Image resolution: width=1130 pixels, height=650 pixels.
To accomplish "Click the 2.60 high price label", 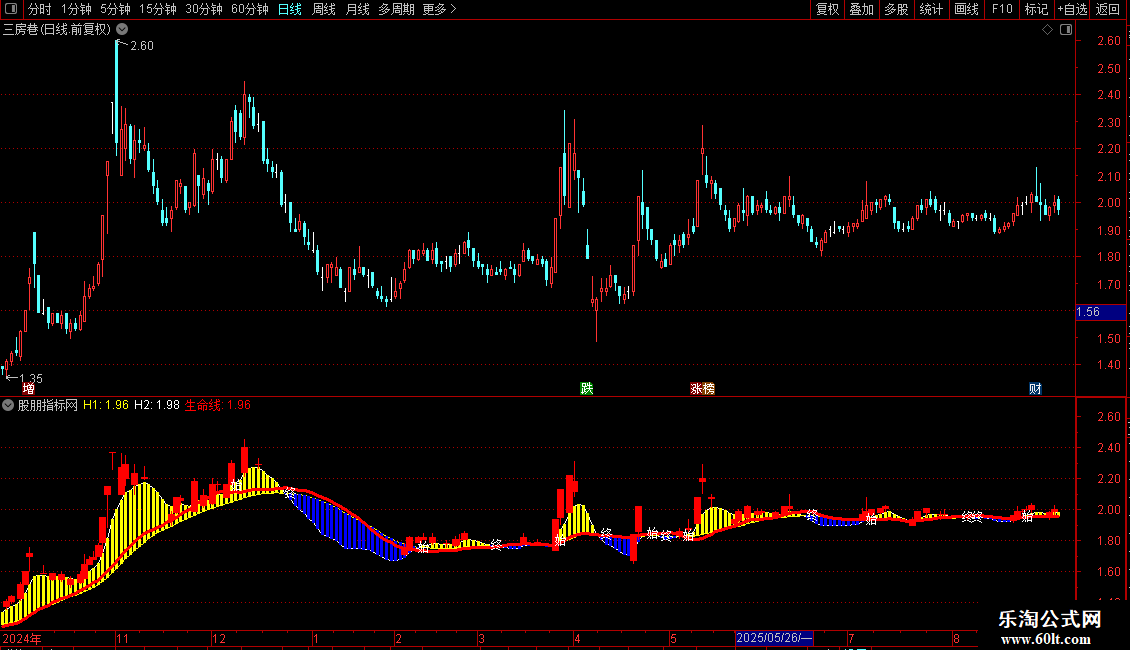I will 142,45.
